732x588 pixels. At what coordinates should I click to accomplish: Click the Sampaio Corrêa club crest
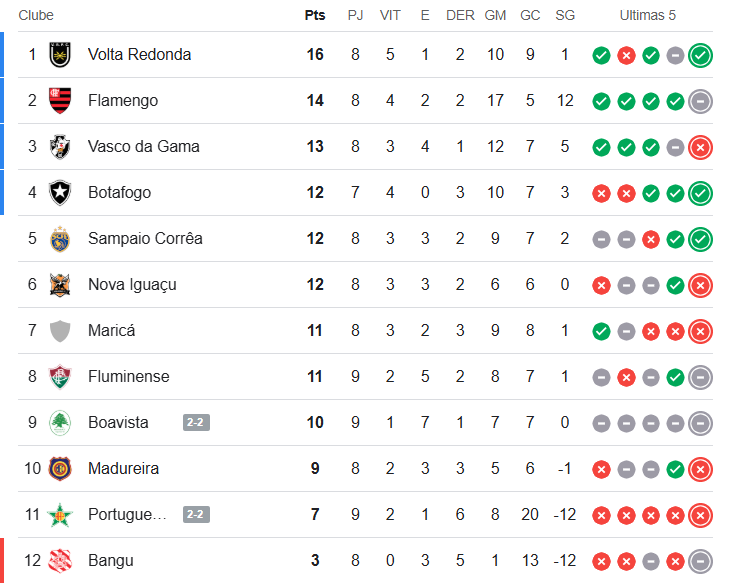point(61,239)
